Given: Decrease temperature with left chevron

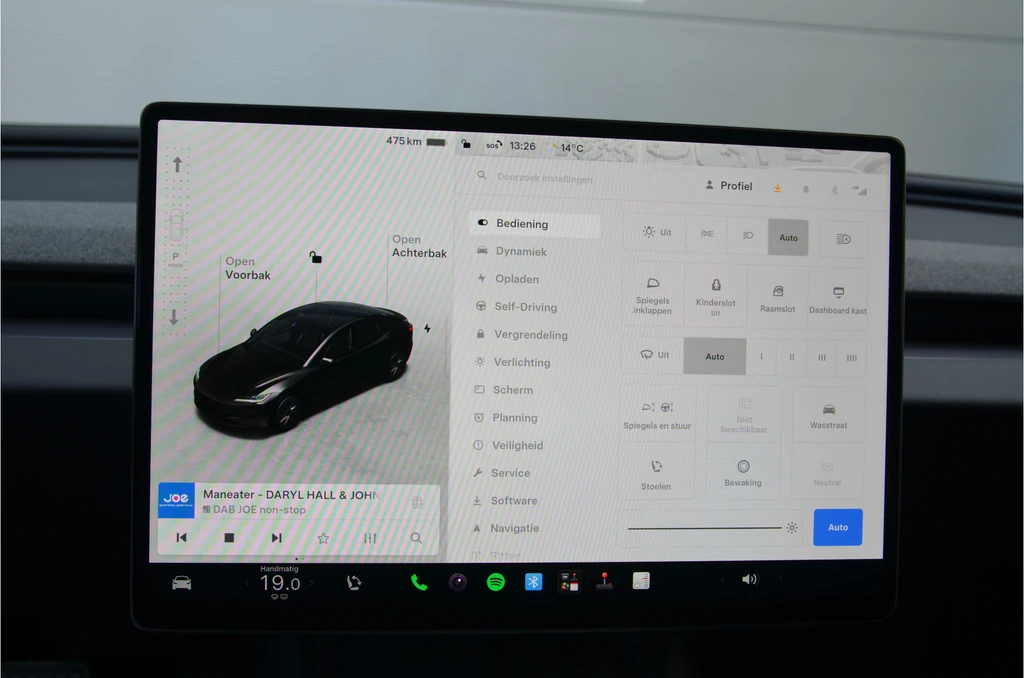Looking at the screenshot, I should pyautogui.click(x=246, y=583).
